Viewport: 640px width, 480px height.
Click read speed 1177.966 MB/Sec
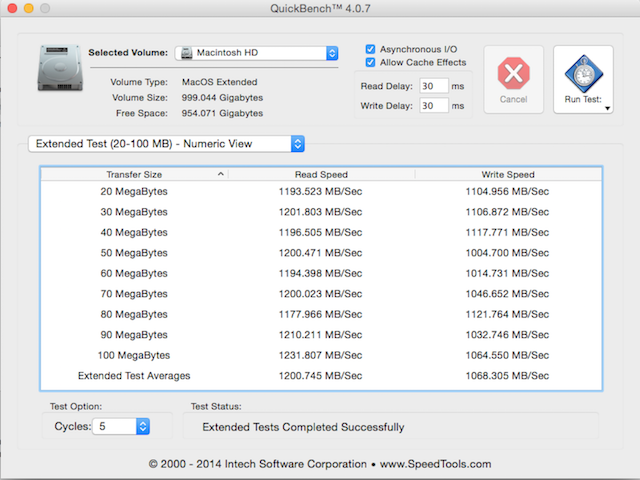(320, 314)
